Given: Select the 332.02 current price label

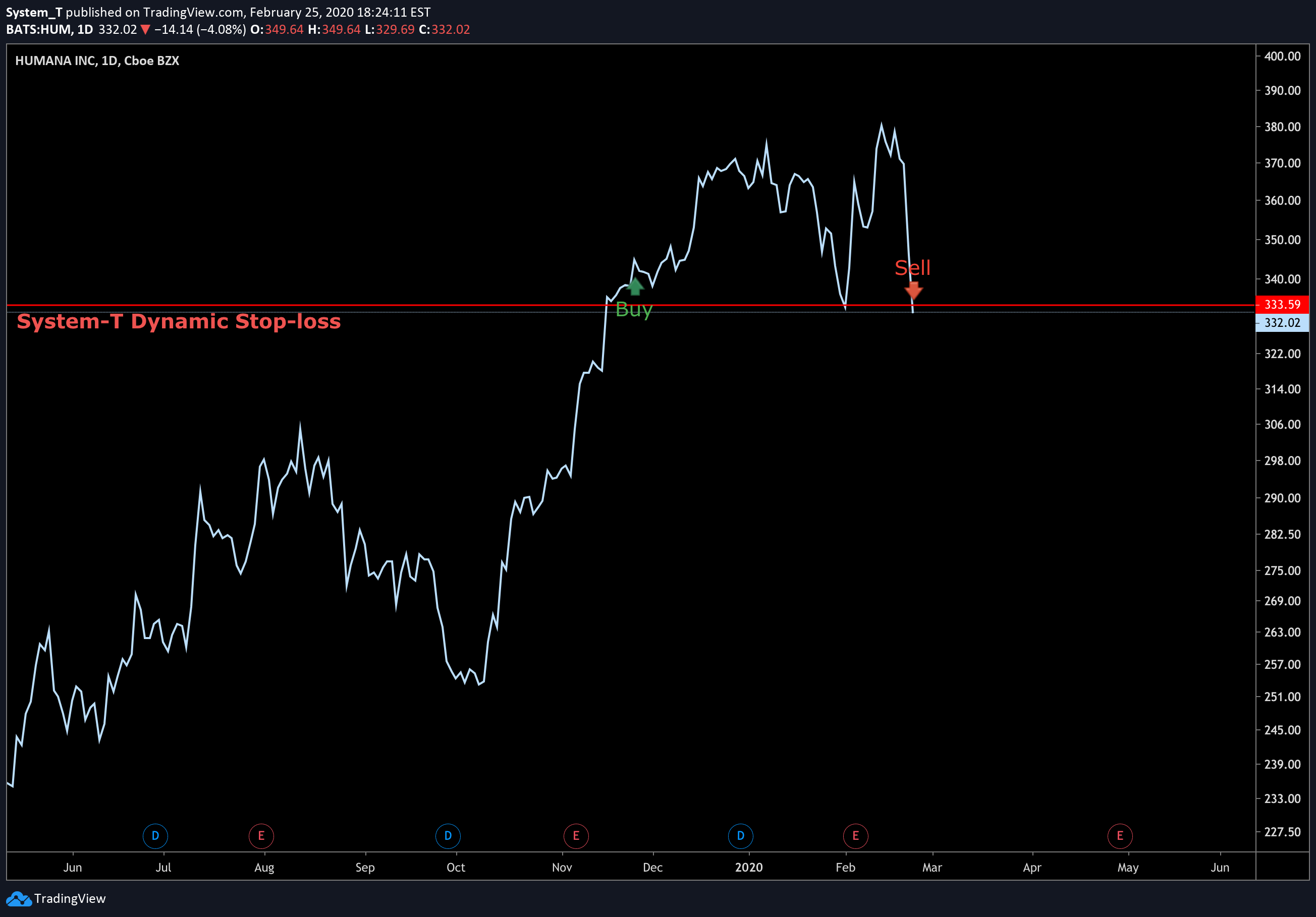Looking at the screenshot, I should click(1282, 322).
